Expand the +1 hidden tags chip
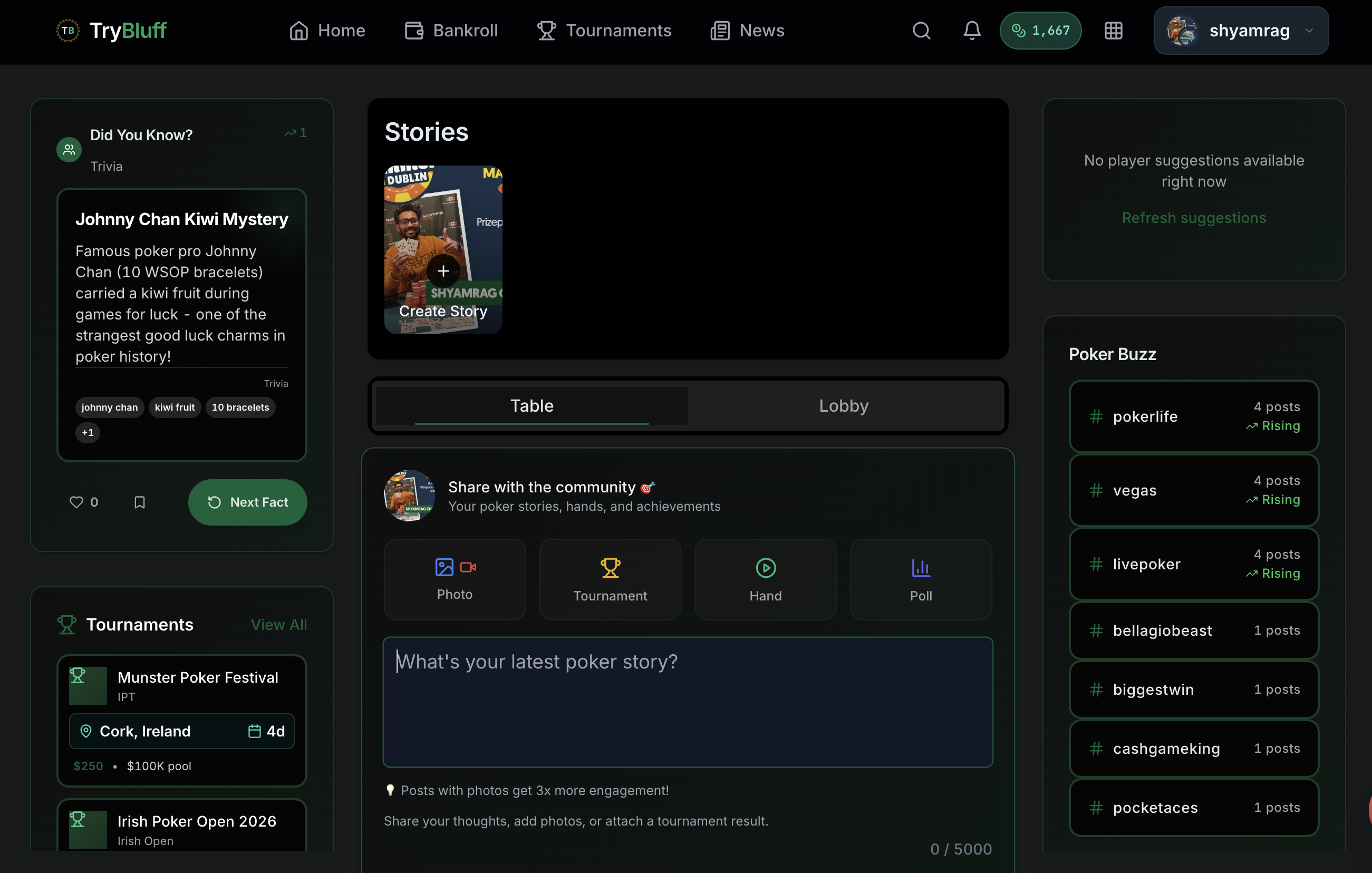The image size is (1372, 873). pos(88,432)
